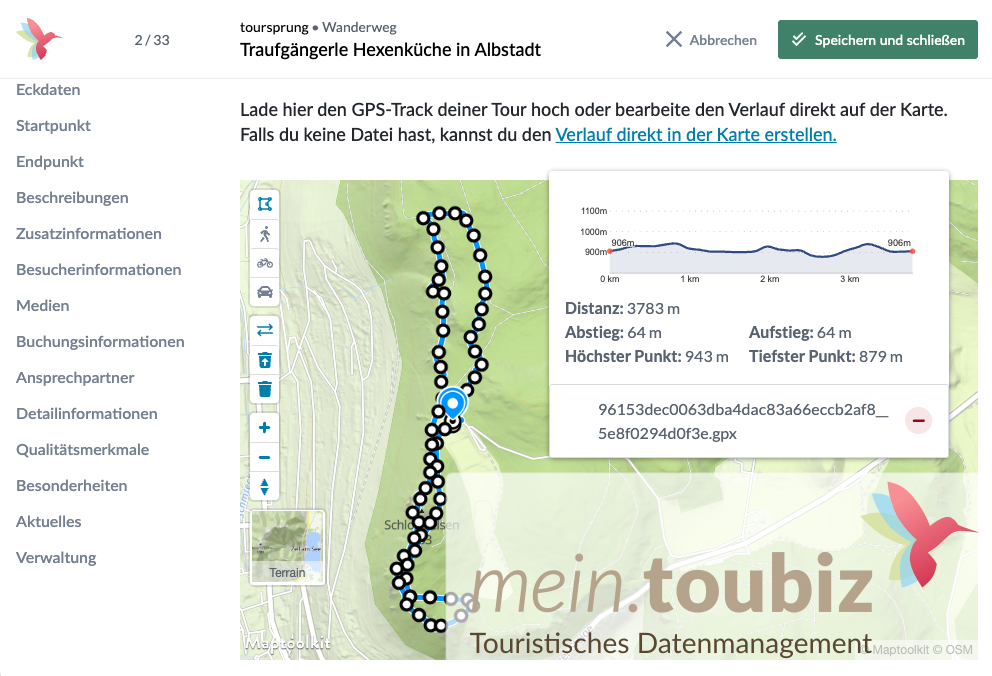Viewport: 992px width, 676px height.
Task: Open the Startpunkt section
Action: tap(53, 126)
